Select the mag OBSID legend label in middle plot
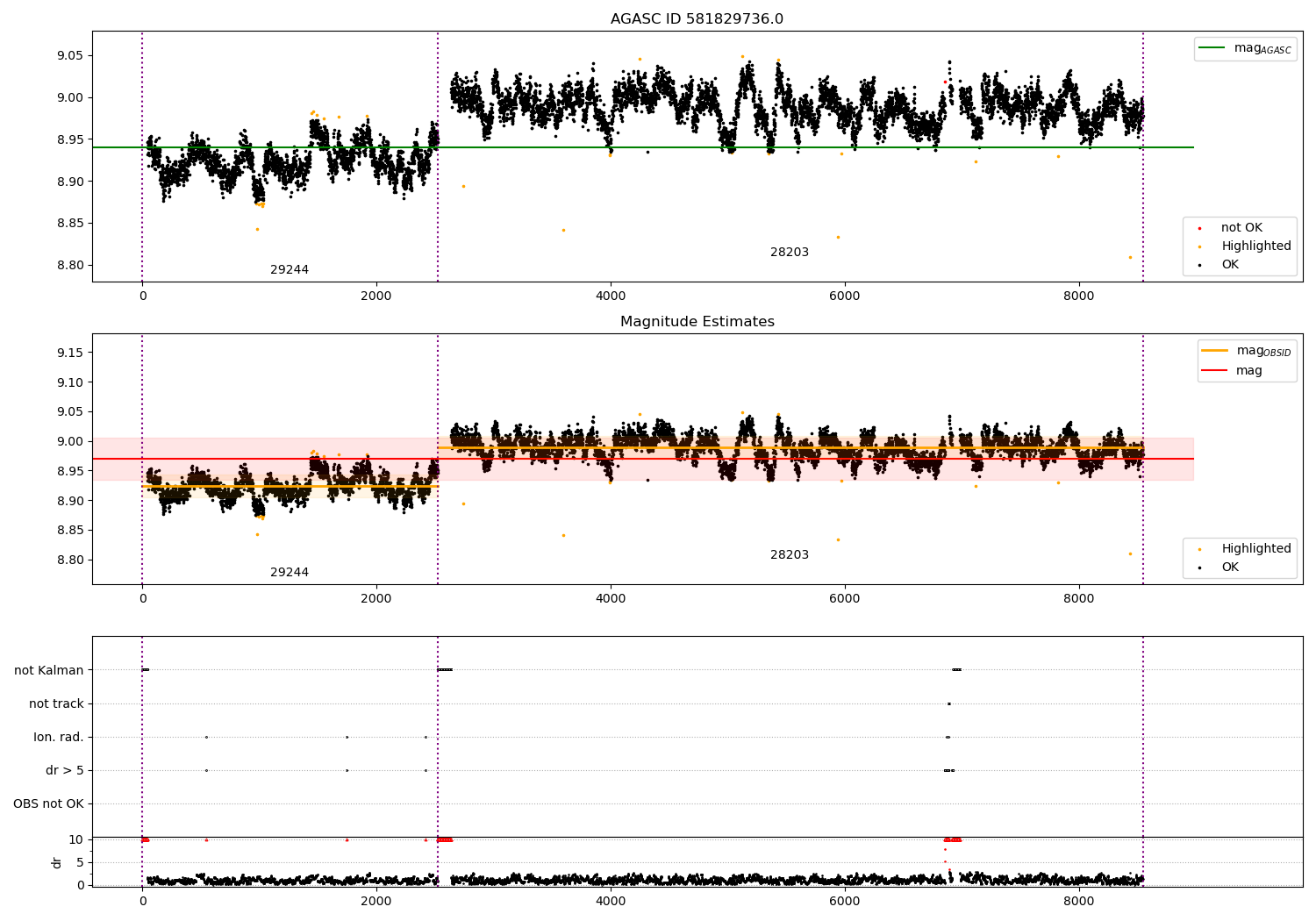 [1263, 351]
